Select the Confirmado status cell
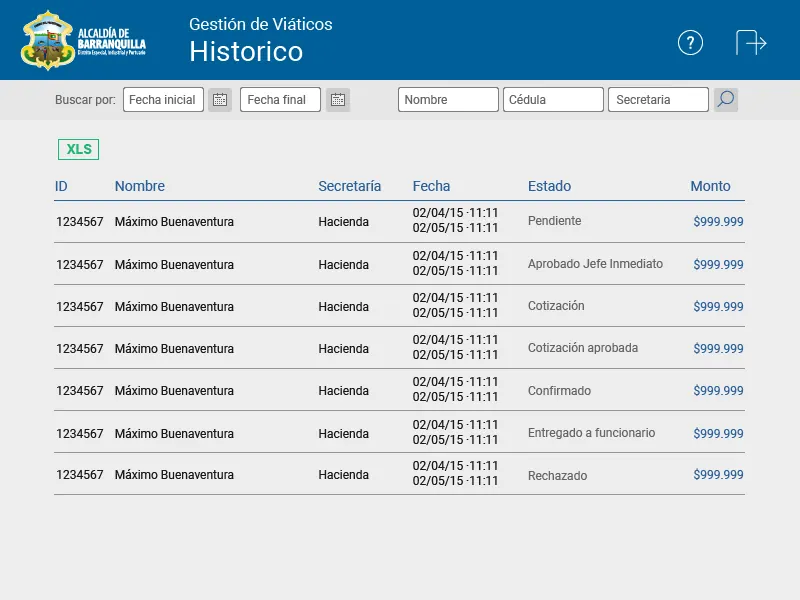This screenshot has height=600, width=800. [x=559, y=391]
